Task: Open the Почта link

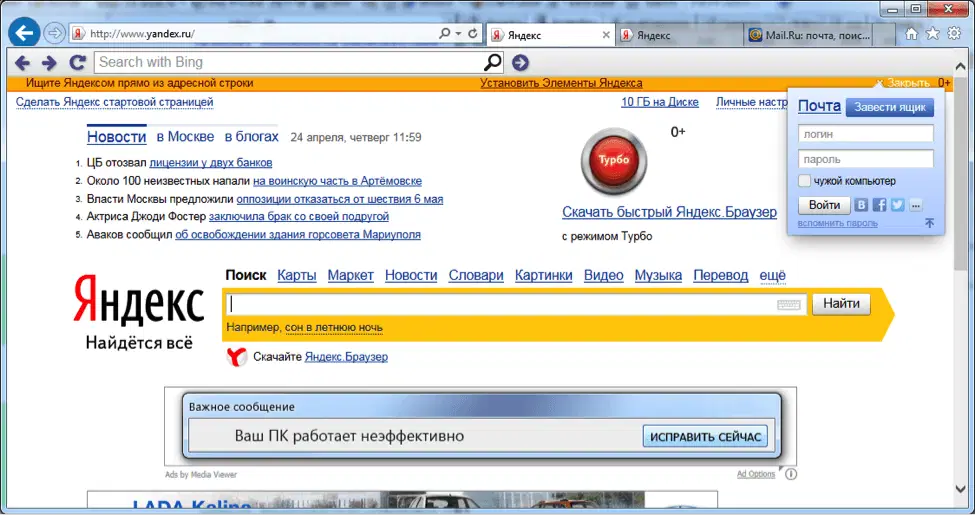Action: [819, 106]
